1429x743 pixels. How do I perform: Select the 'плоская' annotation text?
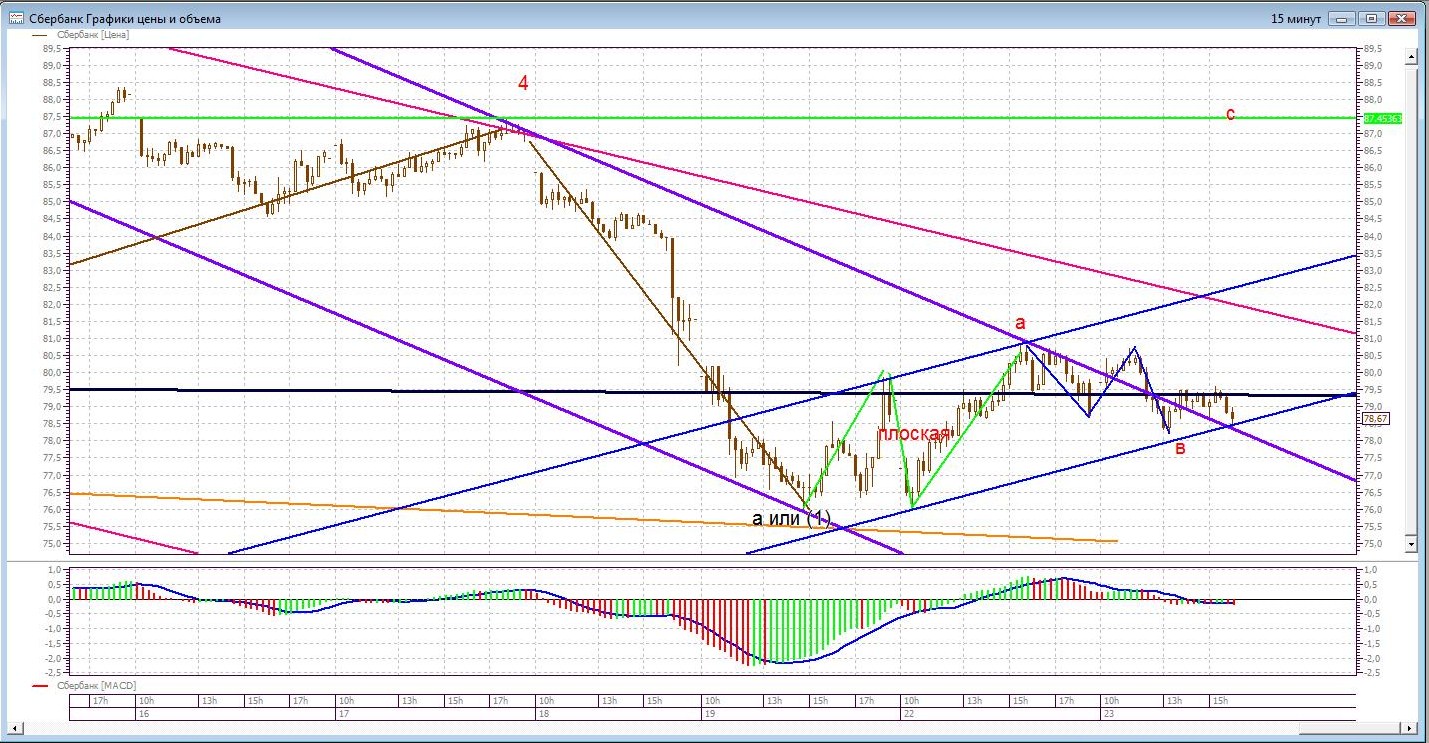coord(912,434)
